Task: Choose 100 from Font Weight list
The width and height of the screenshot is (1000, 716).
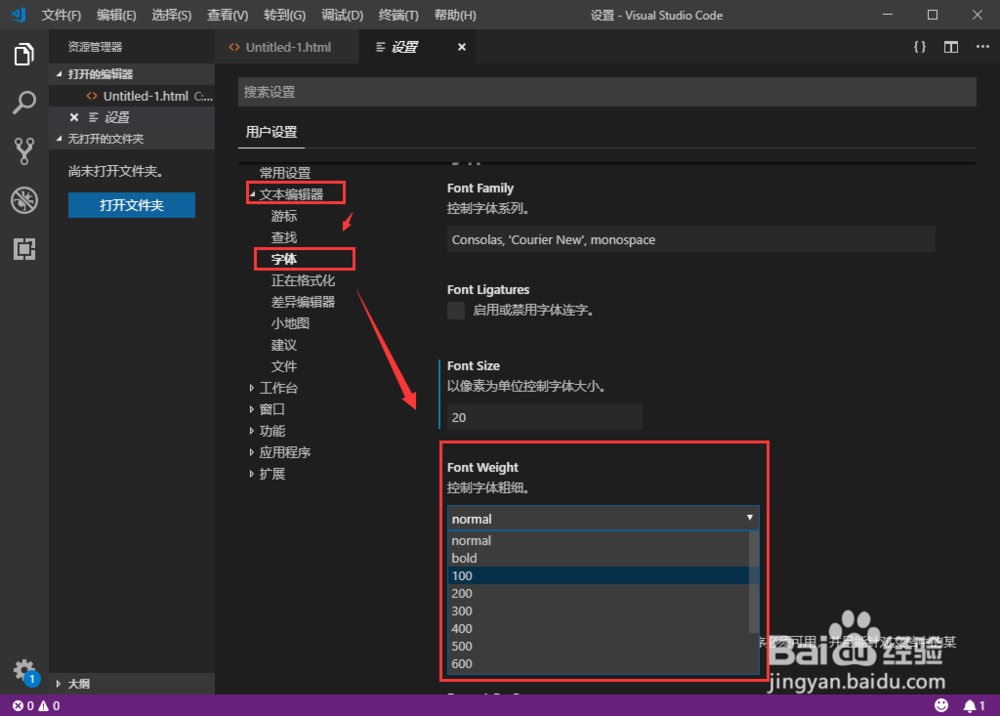Action: (599, 576)
